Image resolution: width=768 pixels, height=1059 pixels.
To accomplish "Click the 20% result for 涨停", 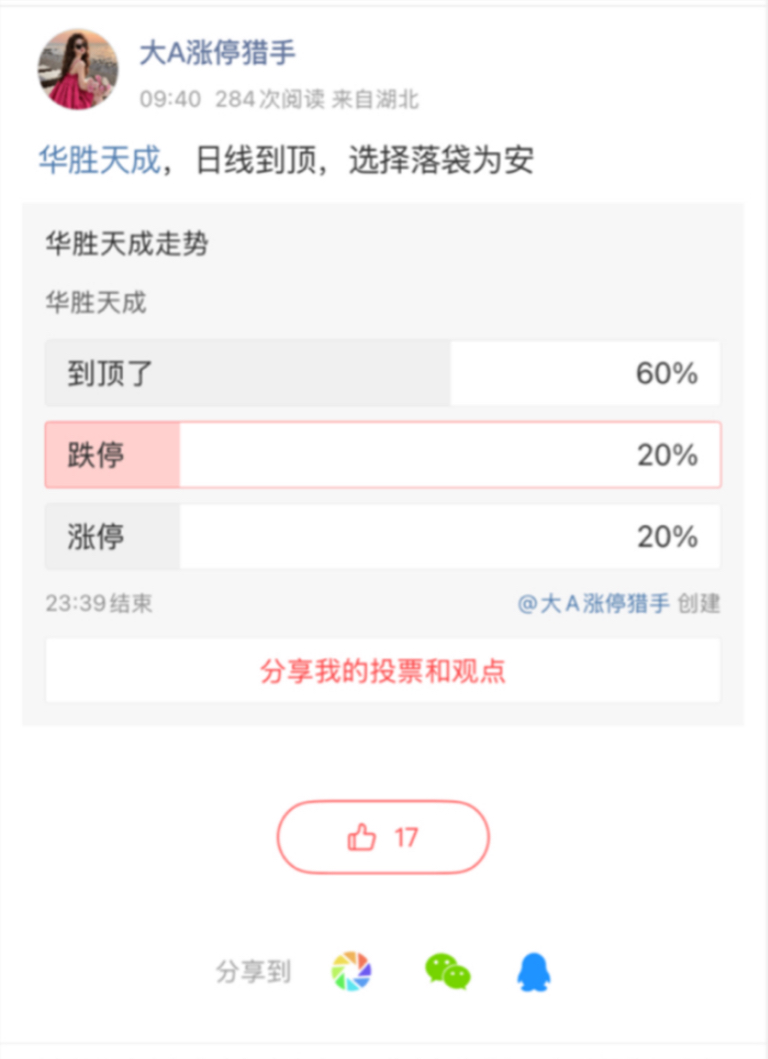I will click(667, 536).
